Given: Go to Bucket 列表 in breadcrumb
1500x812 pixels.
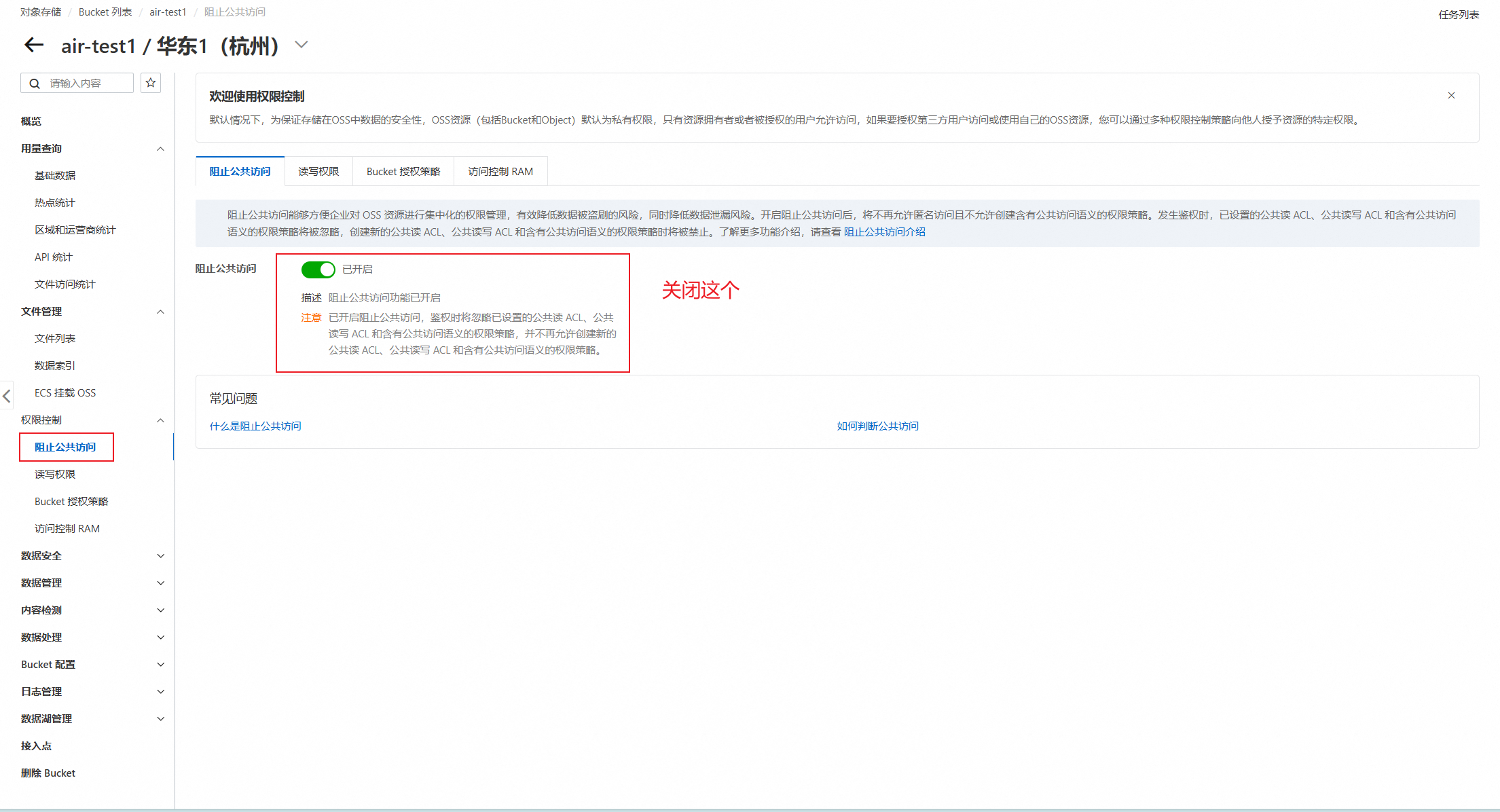Looking at the screenshot, I should tap(105, 12).
